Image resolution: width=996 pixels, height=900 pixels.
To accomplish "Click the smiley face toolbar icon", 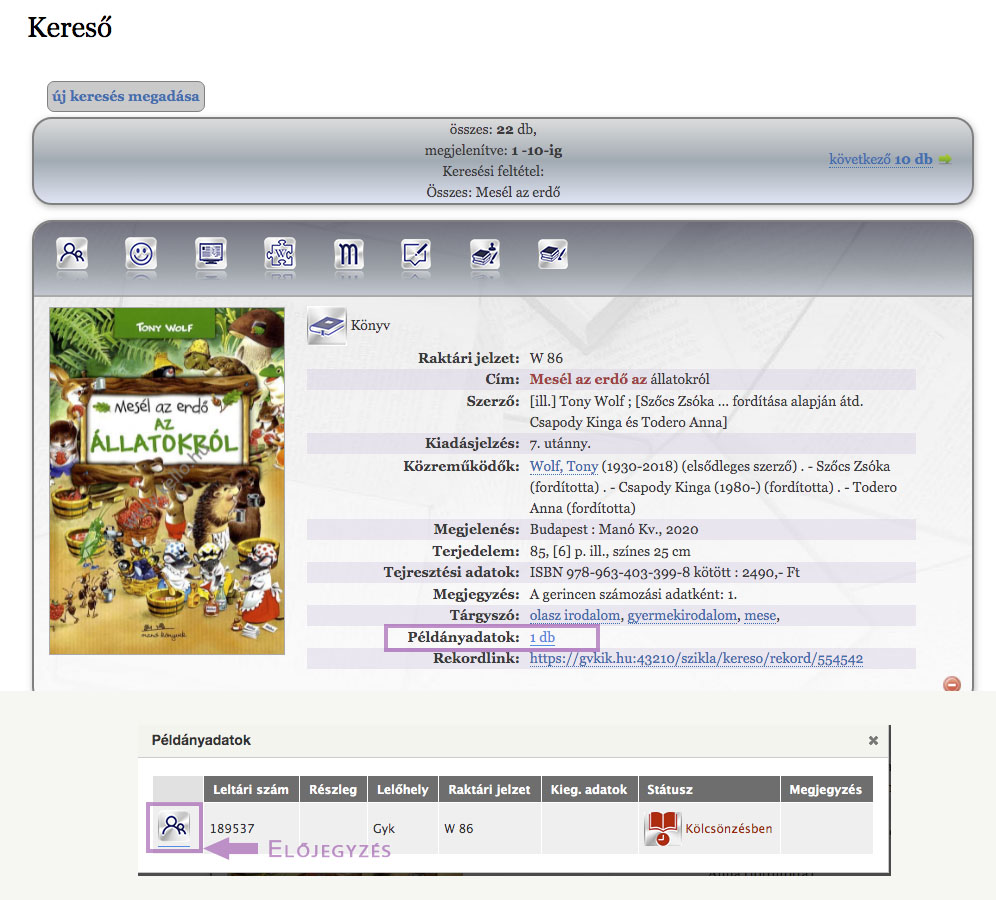I will pyautogui.click(x=141, y=253).
